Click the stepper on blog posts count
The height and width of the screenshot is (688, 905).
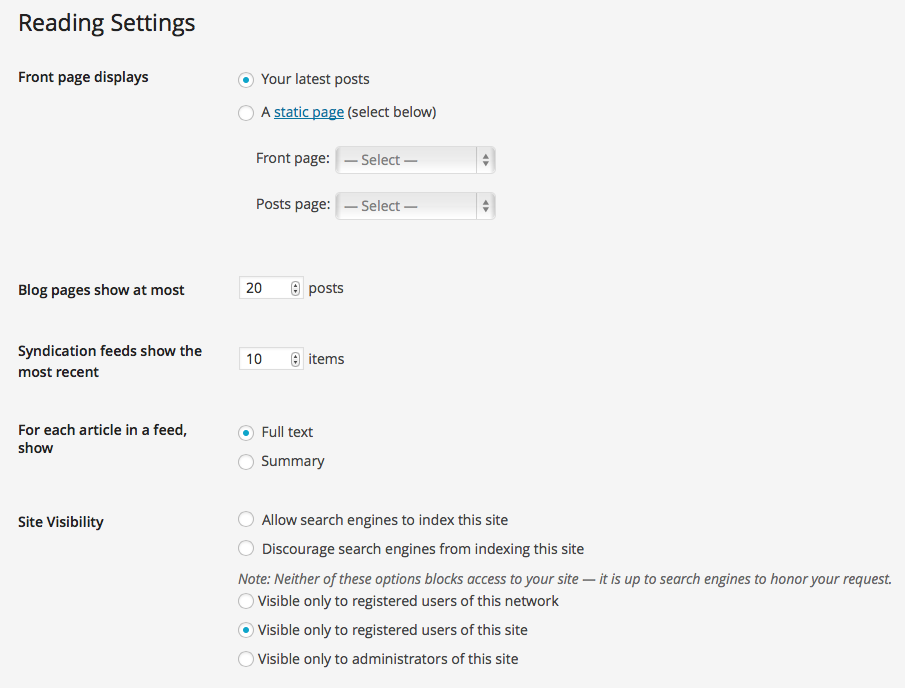[x=295, y=288]
